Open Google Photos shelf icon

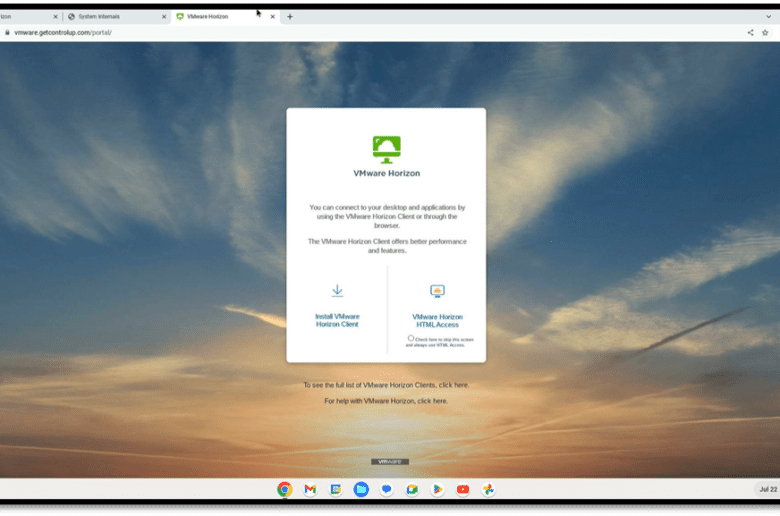pyautogui.click(x=488, y=489)
